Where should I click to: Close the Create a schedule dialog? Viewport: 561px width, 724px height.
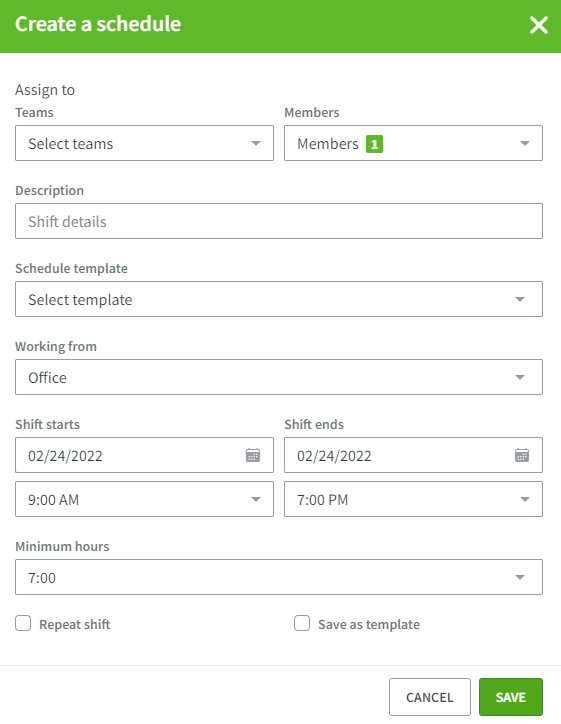click(x=539, y=25)
